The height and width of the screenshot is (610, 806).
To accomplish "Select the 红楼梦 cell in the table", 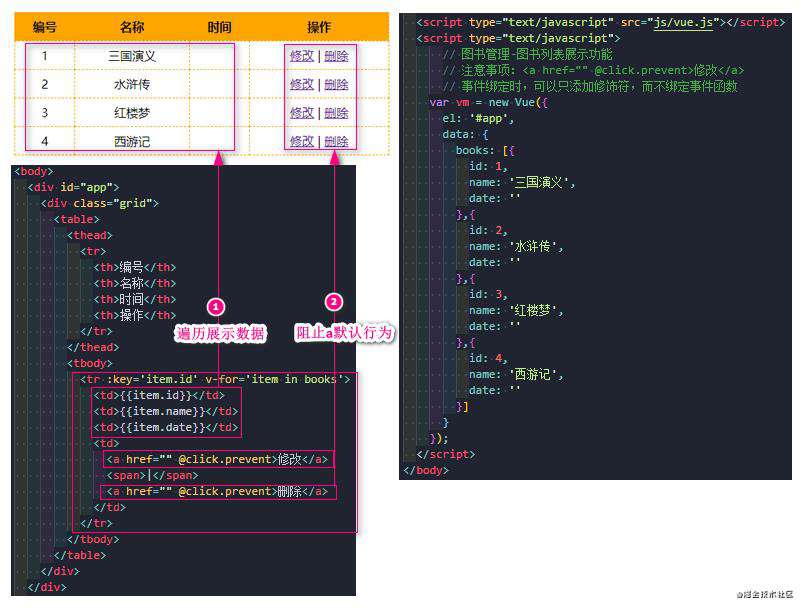I will (x=132, y=113).
